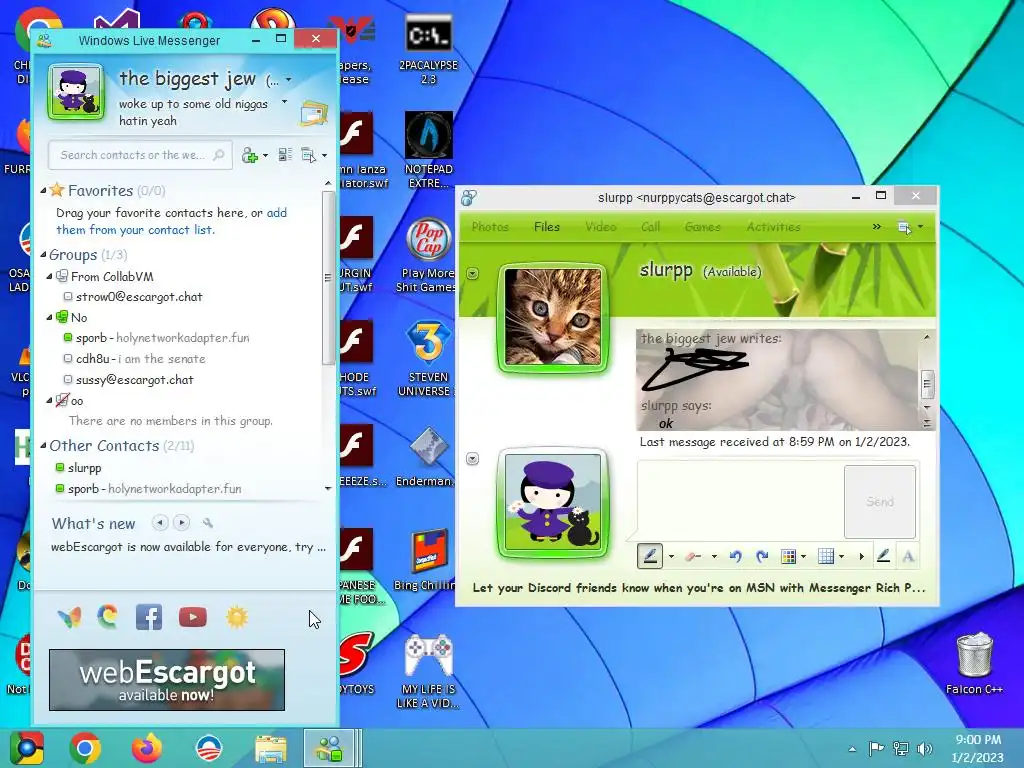This screenshot has width=1024, height=768.
Task: Click the sun weather icon in Messenger
Action: (x=237, y=616)
